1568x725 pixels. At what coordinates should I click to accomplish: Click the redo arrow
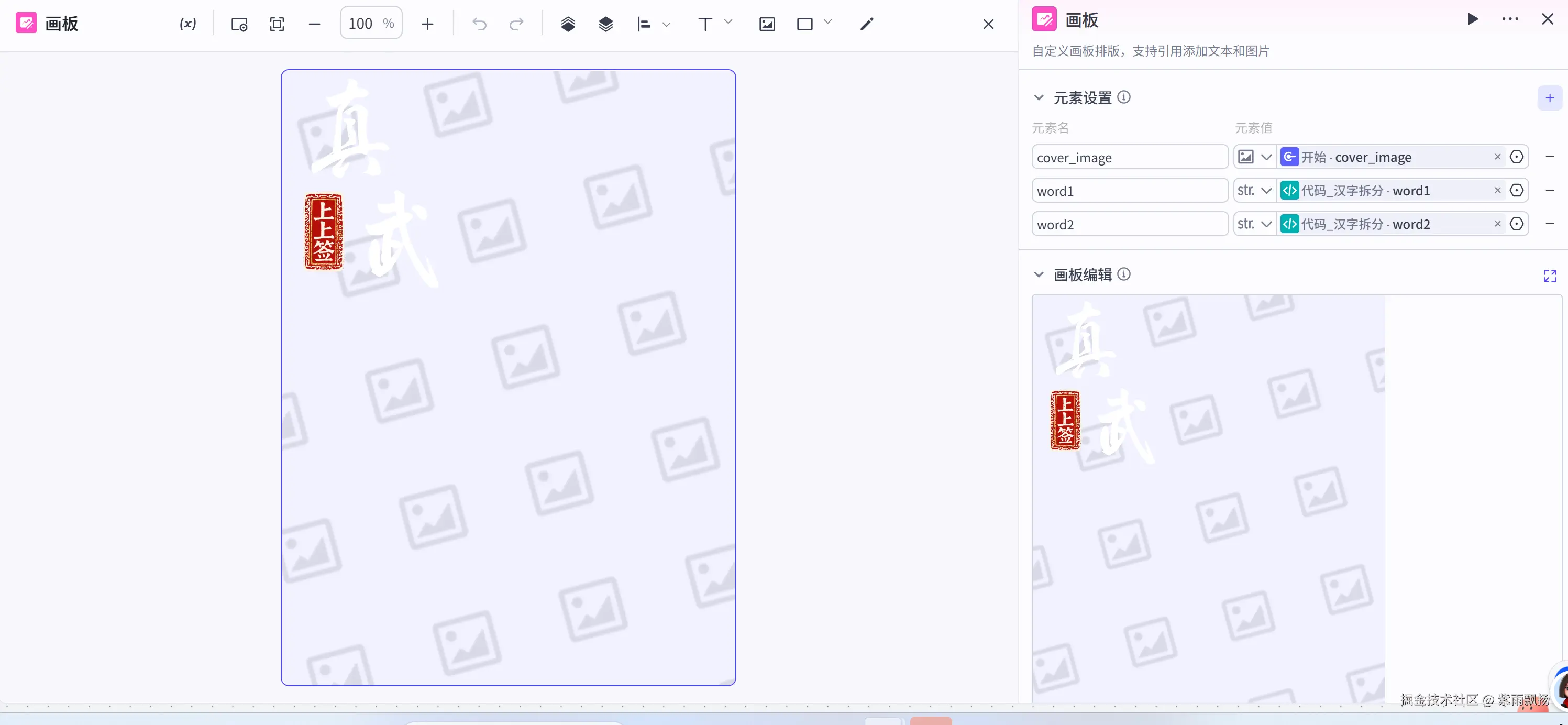[x=516, y=24]
